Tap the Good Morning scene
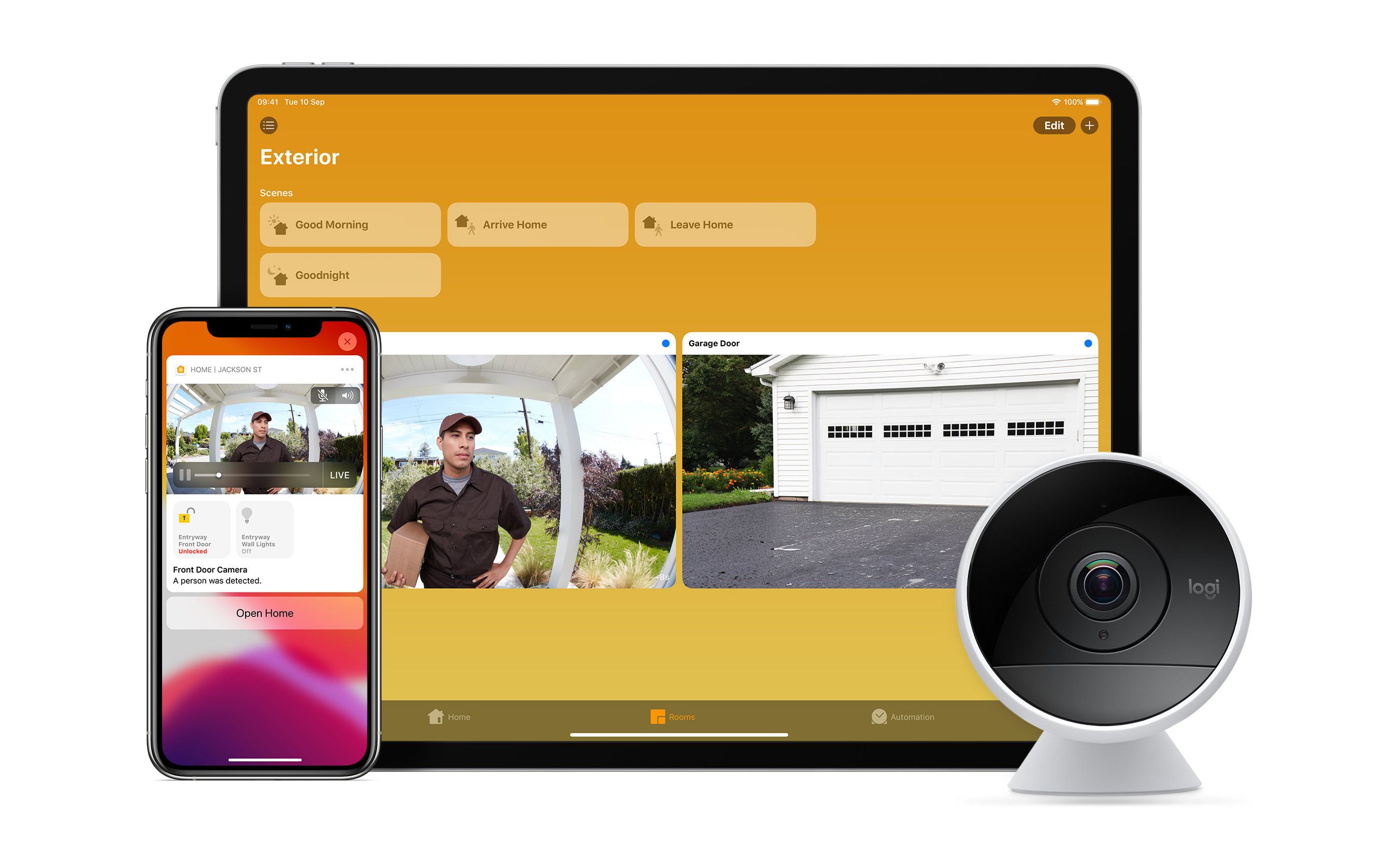This screenshot has height=868, width=1391. 351,224
